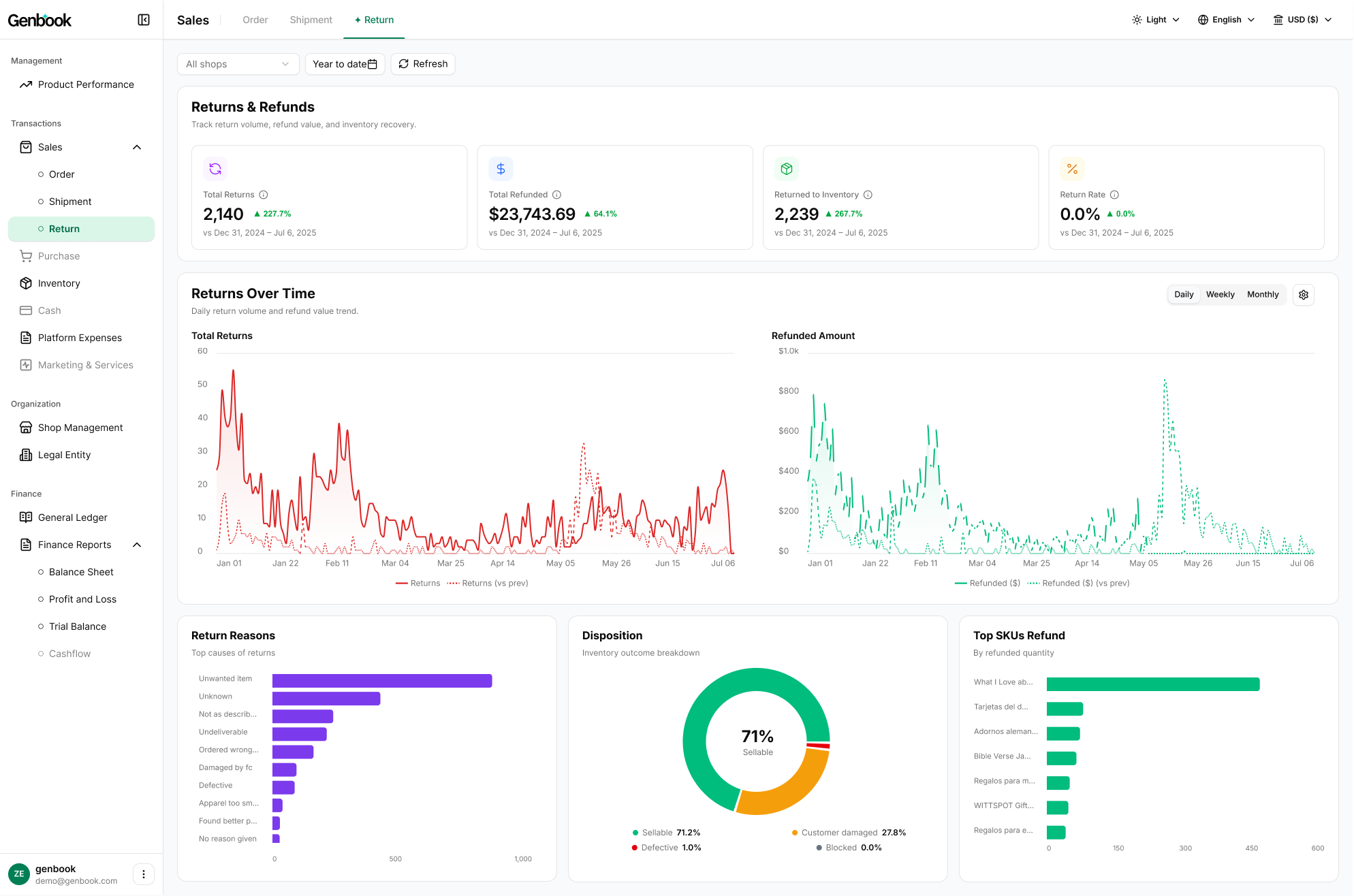
Task: Open the All shops dropdown
Action: point(238,64)
